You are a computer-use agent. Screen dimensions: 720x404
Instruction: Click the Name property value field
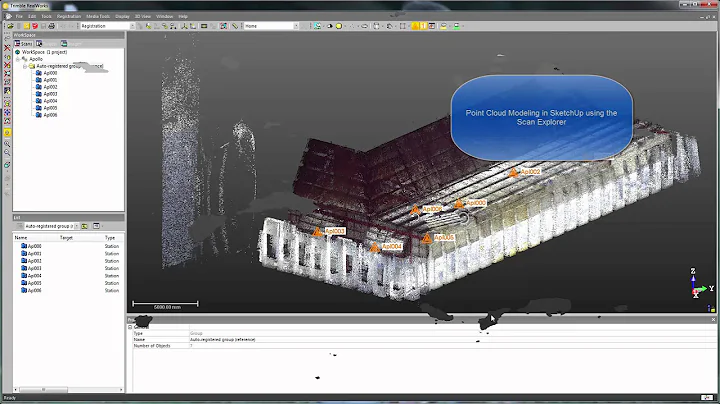click(x=452, y=340)
